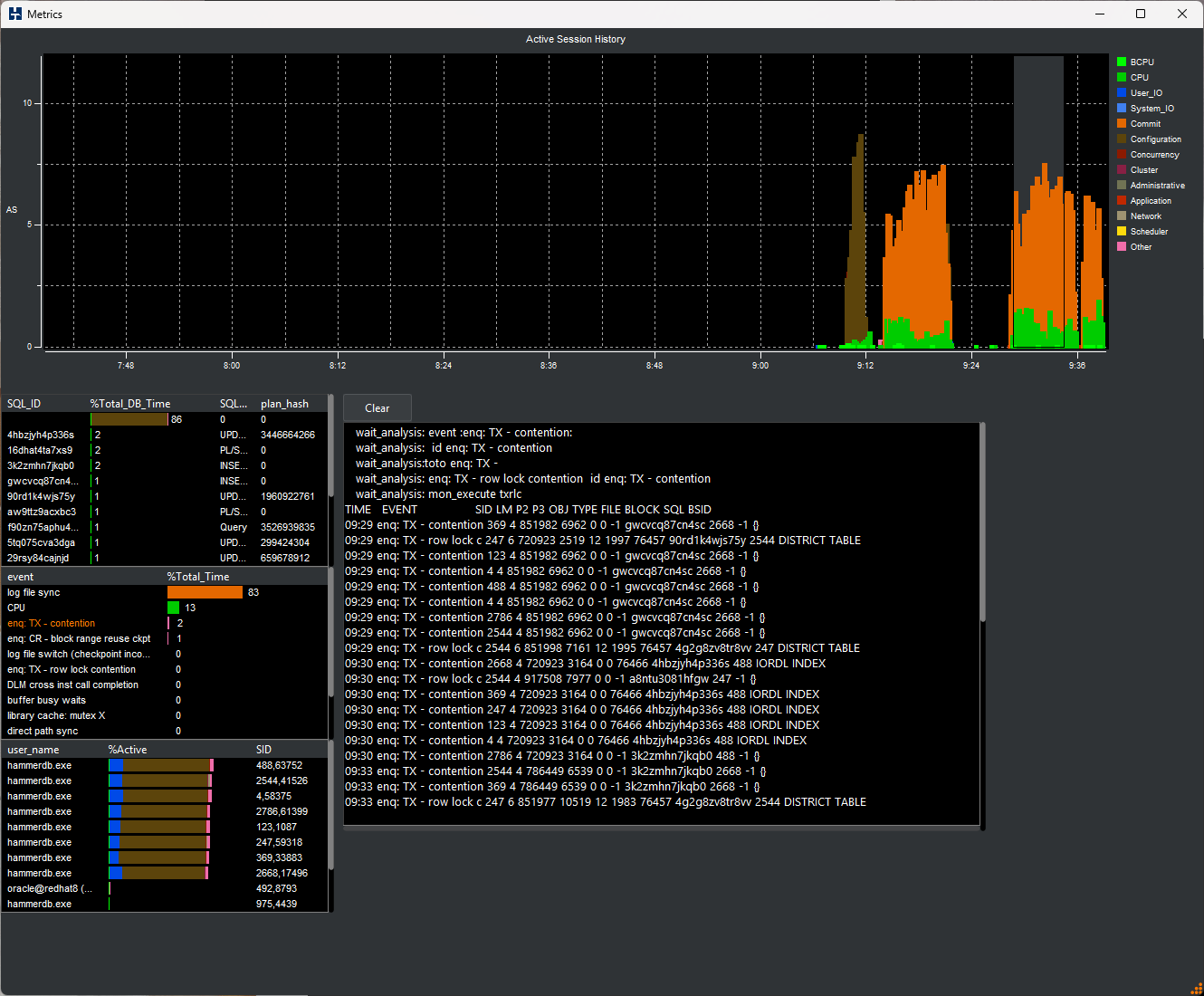
Task: Click the wait analysis output scrollbar
Action: point(983,522)
